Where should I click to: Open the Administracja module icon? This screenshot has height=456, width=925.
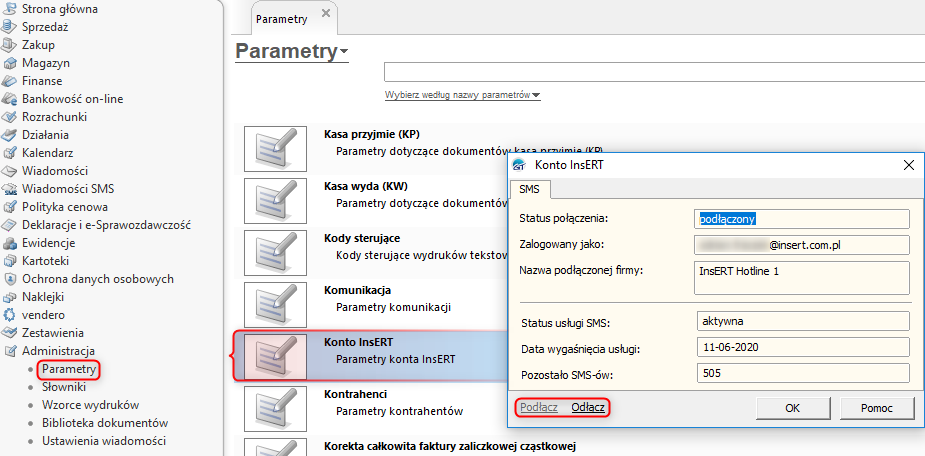9,351
